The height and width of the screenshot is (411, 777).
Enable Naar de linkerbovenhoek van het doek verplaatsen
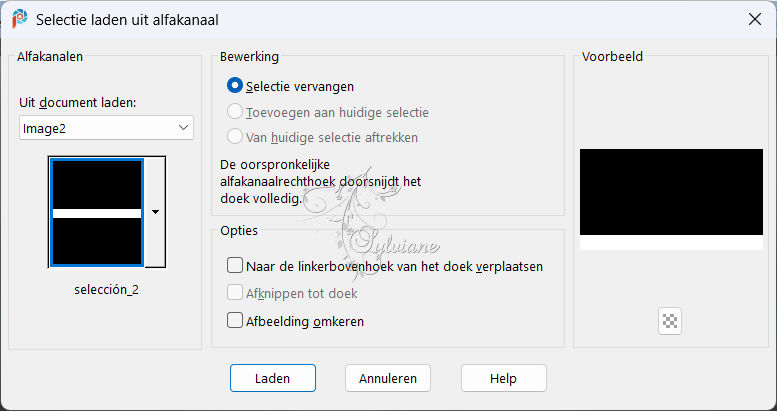point(385,266)
